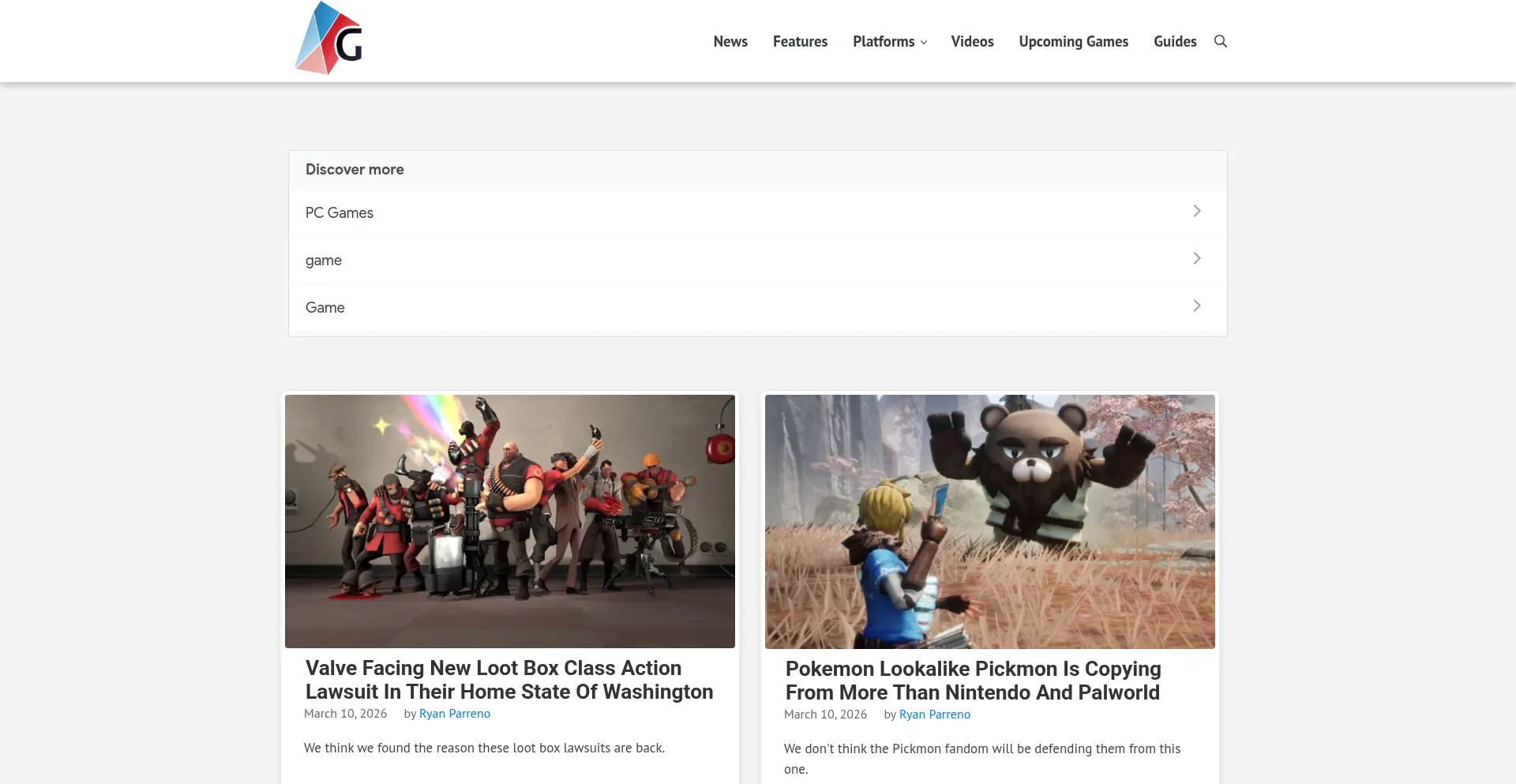Select the capitalized 'Game' discover row

758,307
